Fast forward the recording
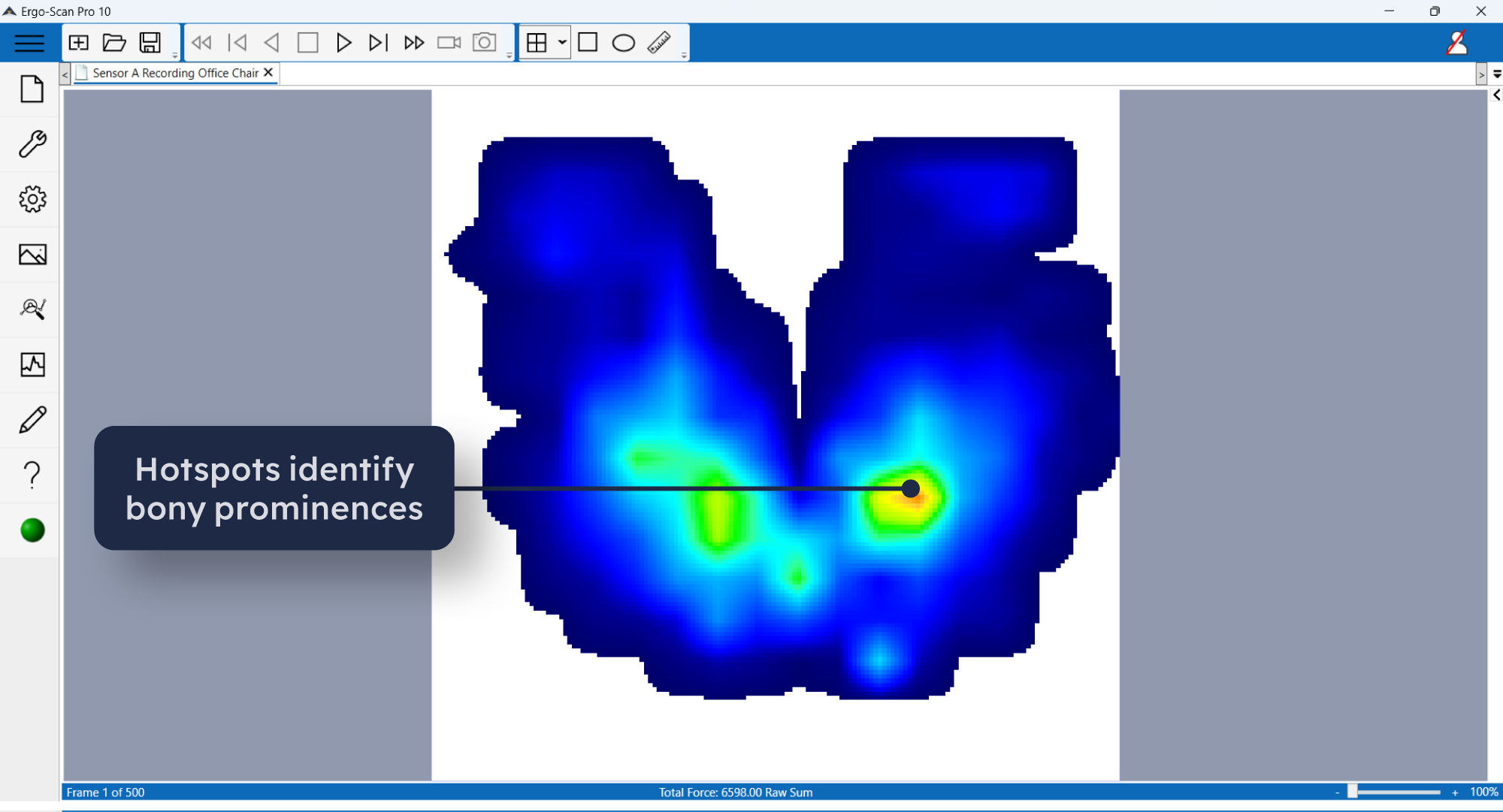Screen dimensions: 1503x812 point(414,43)
